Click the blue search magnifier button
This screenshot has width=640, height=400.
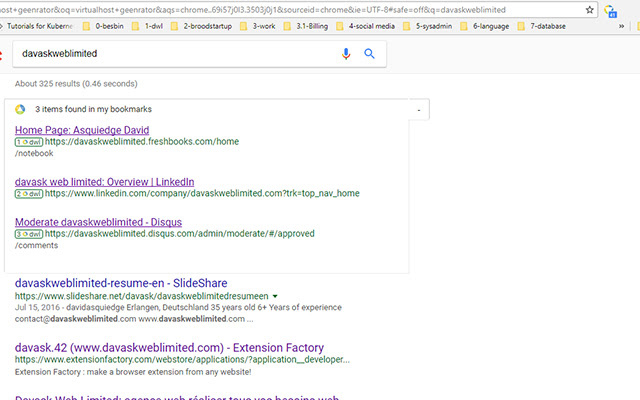[x=369, y=53]
